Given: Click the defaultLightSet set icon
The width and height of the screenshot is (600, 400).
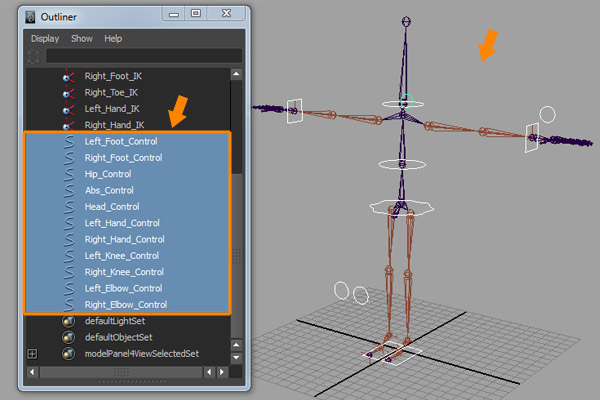Looking at the screenshot, I should tap(68, 321).
